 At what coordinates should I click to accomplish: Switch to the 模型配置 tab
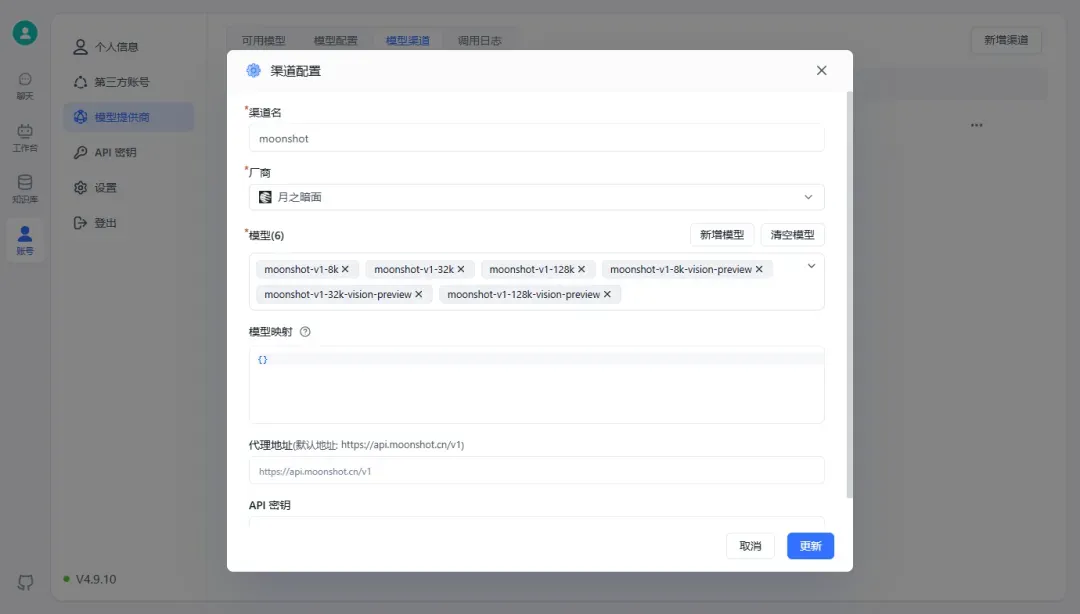click(x=335, y=41)
